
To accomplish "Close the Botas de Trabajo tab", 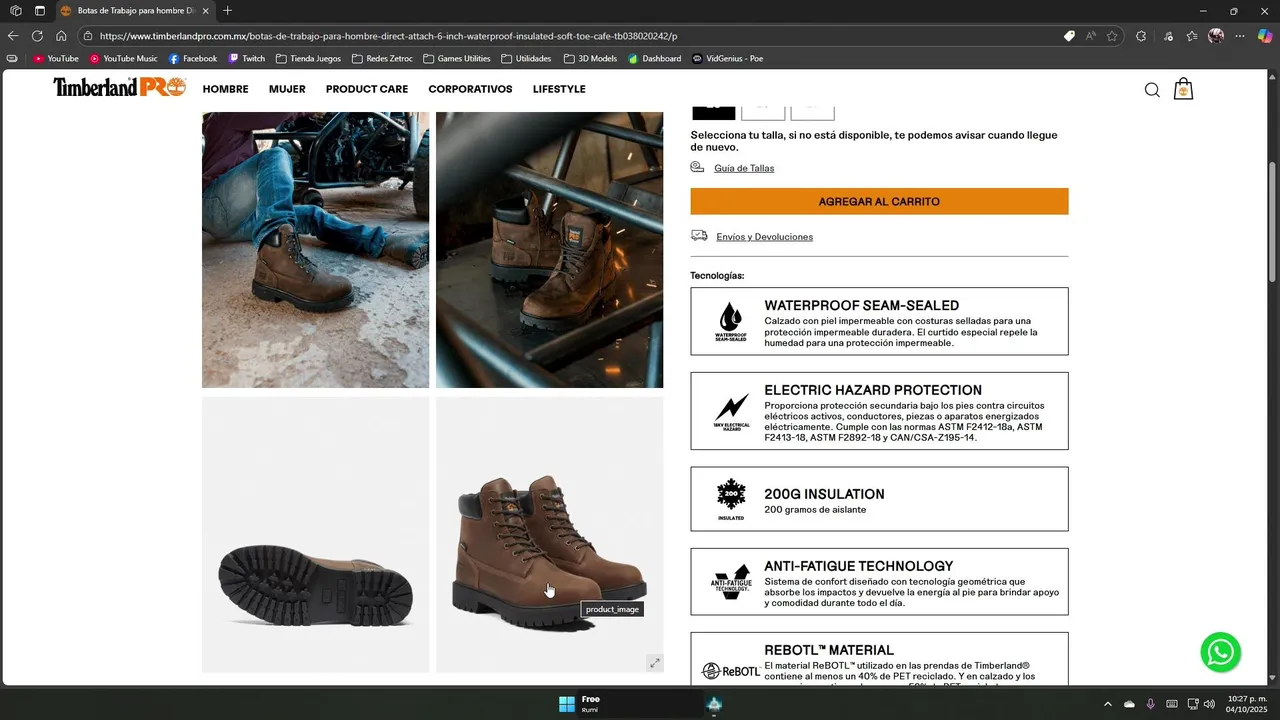I will (205, 11).
